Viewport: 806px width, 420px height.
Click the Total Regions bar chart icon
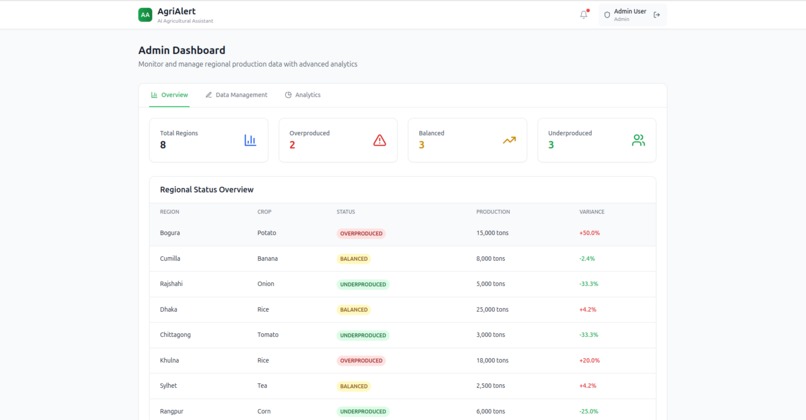(x=250, y=140)
